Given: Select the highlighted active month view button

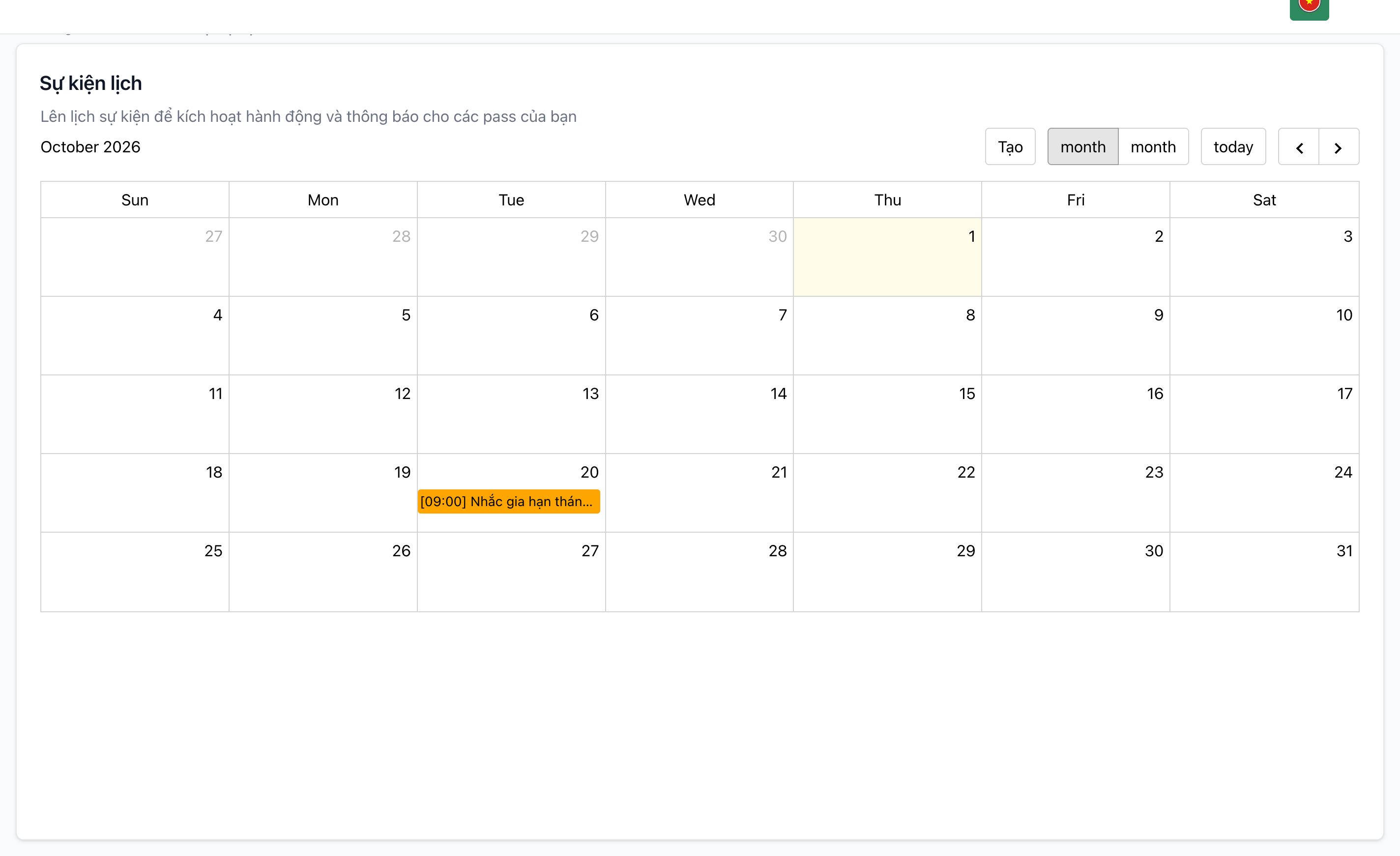Looking at the screenshot, I should coord(1083,147).
